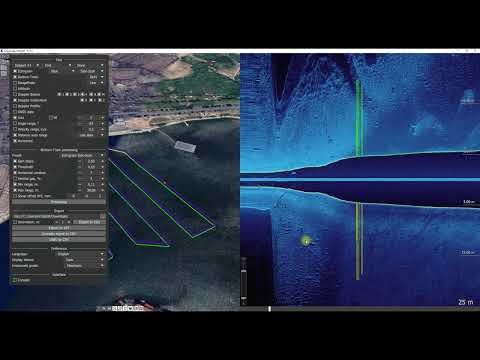Image resolution: width=480 pixels, height=360 pixels.
Task: Enable the Vertical gap checkbox
Action: 15,179
